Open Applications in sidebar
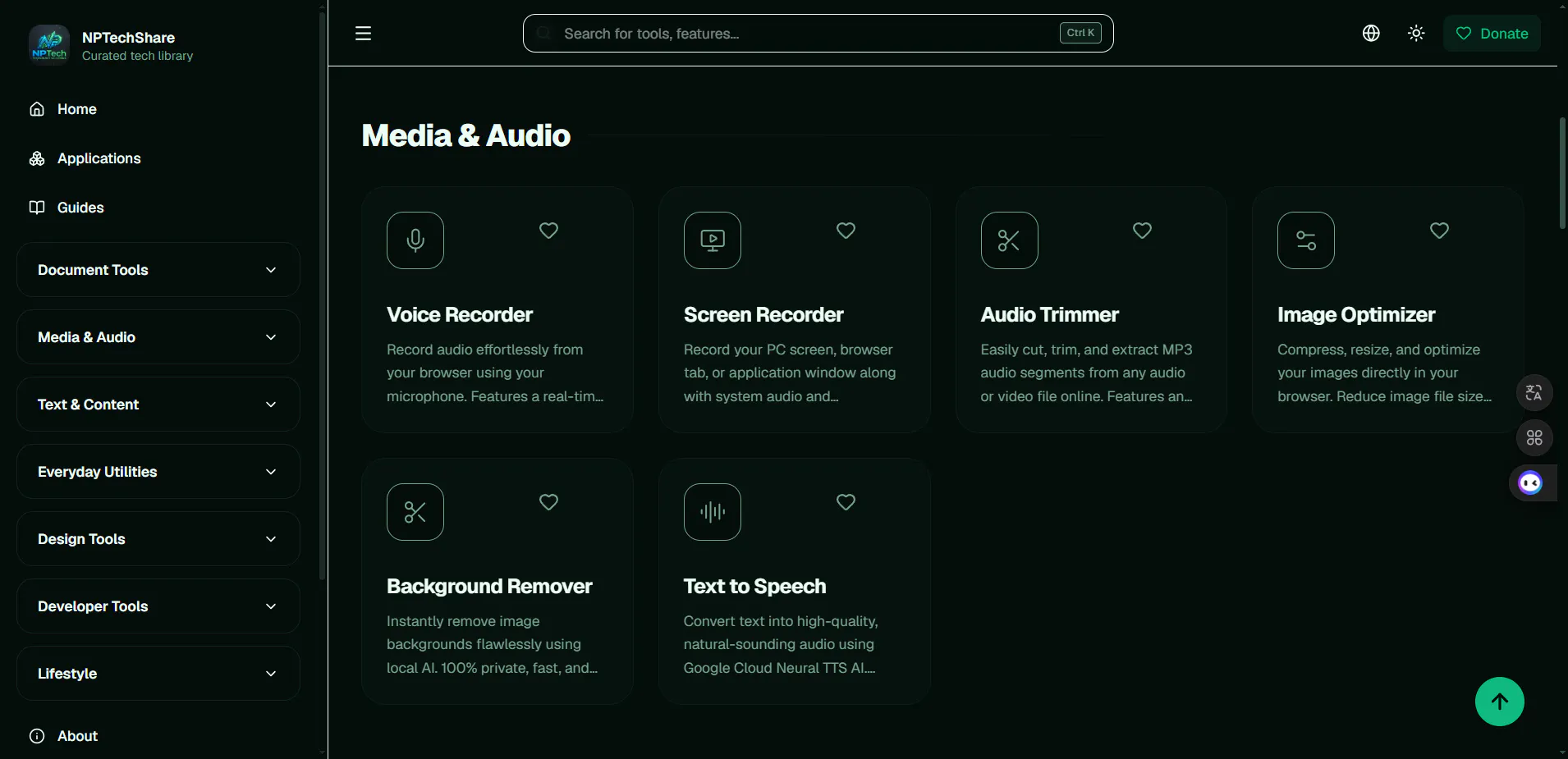Viewport: 1568px width, 759px height. coord(99,158)
